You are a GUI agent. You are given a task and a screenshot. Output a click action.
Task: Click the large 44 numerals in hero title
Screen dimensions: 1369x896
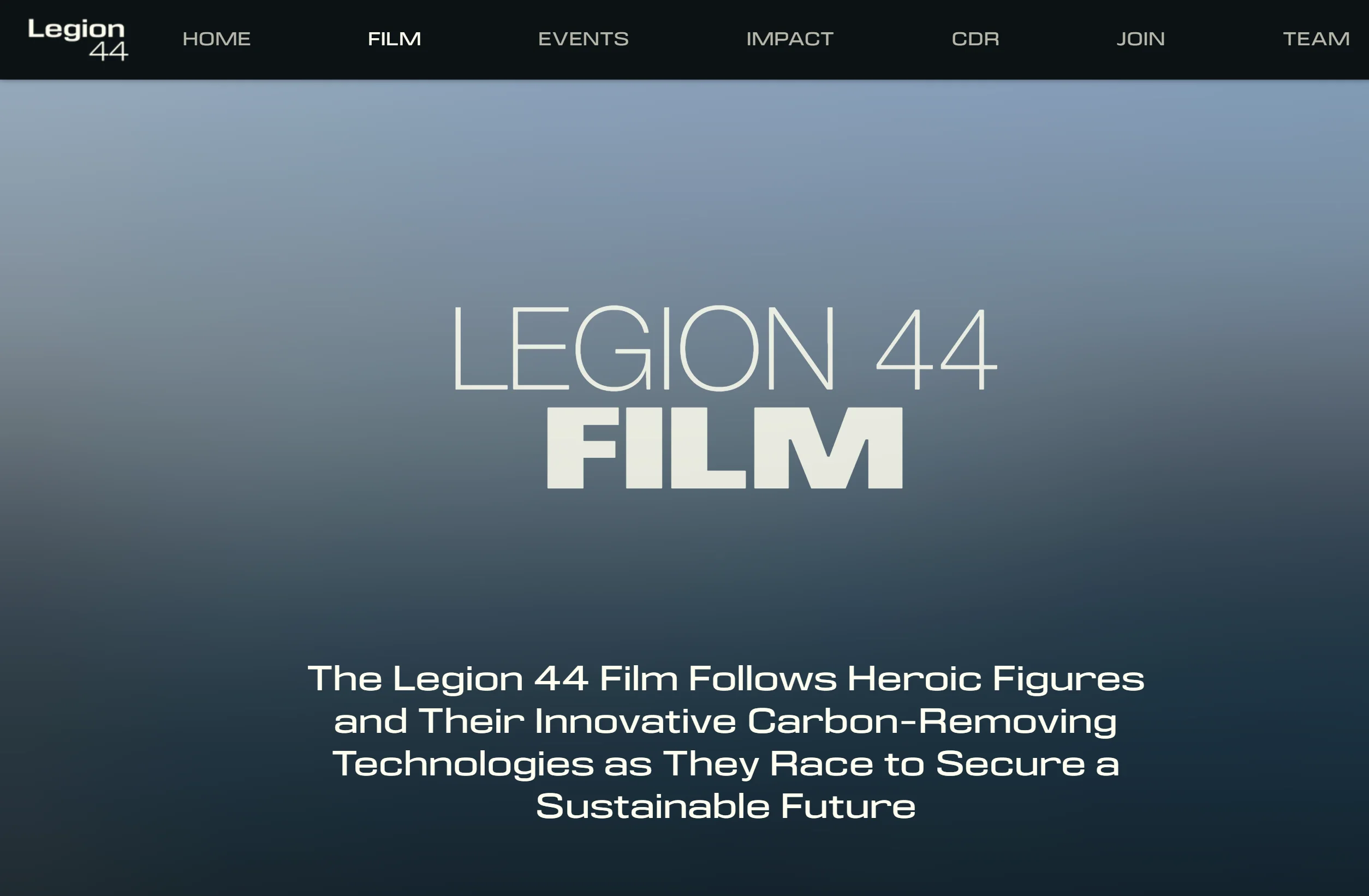(937, 349)
